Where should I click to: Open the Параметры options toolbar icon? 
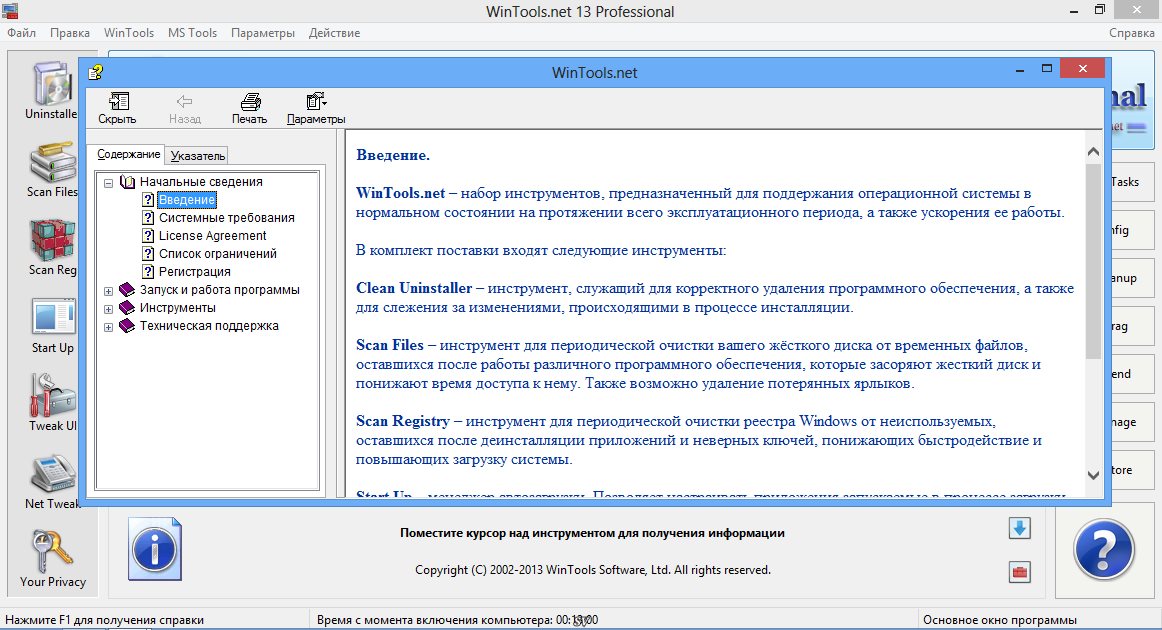(316, 101)
